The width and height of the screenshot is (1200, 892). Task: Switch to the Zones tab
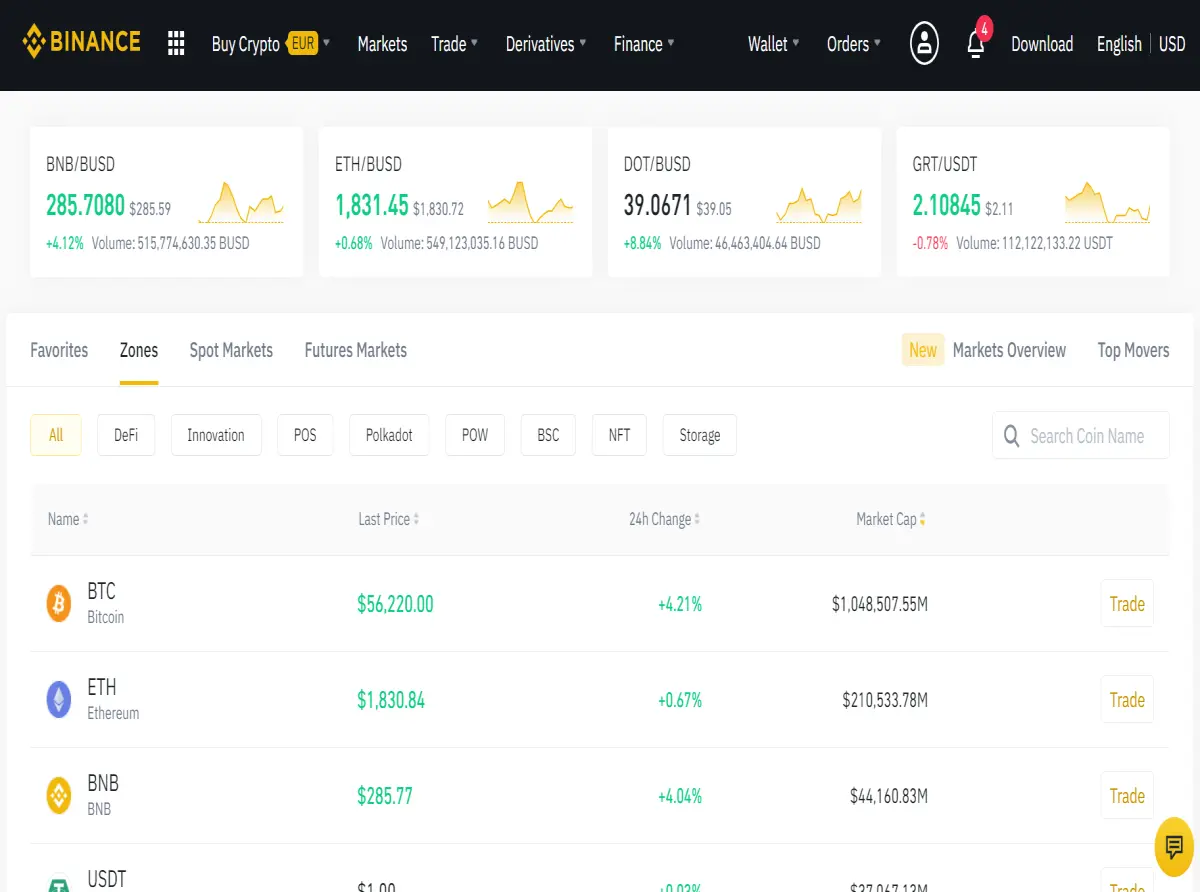tap(139, 350)
